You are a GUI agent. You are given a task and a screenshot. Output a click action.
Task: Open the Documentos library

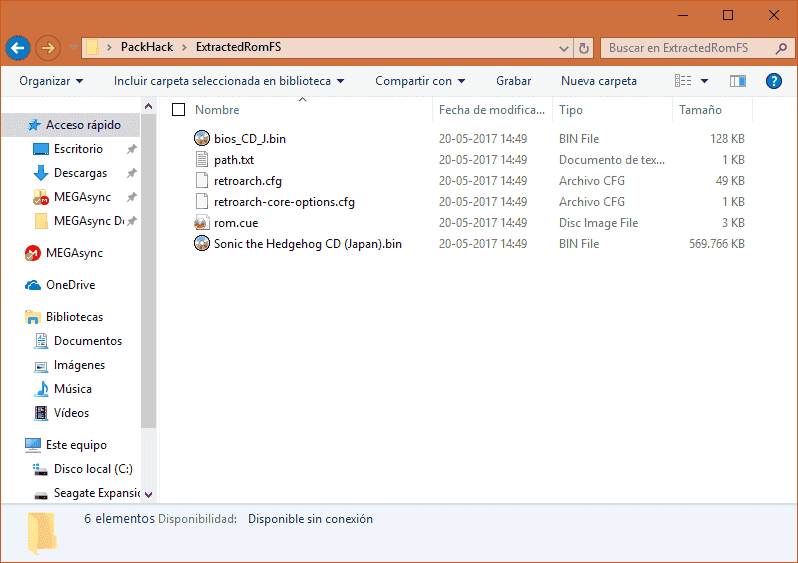click(88, 341)
